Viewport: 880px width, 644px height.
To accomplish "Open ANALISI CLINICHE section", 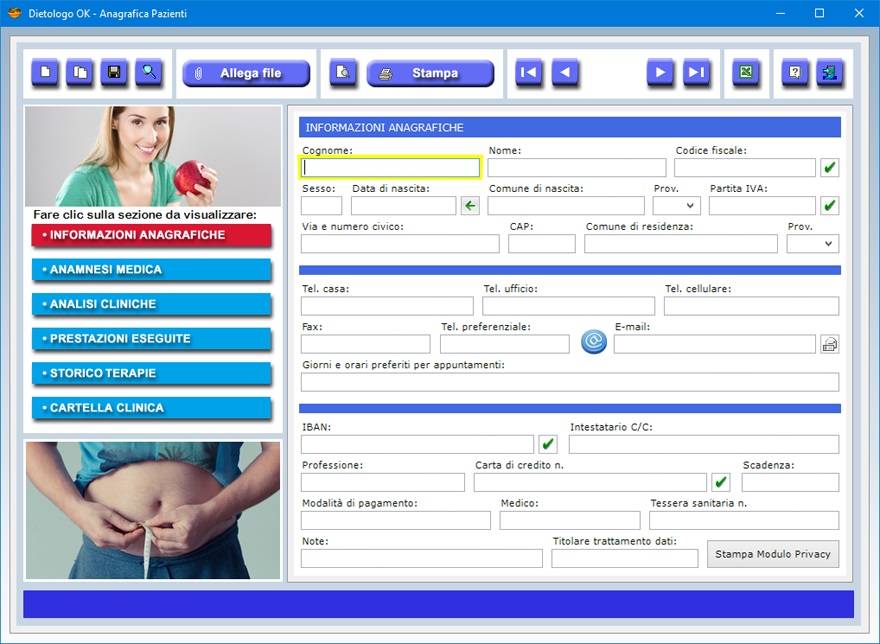I will tap(152, 304).
